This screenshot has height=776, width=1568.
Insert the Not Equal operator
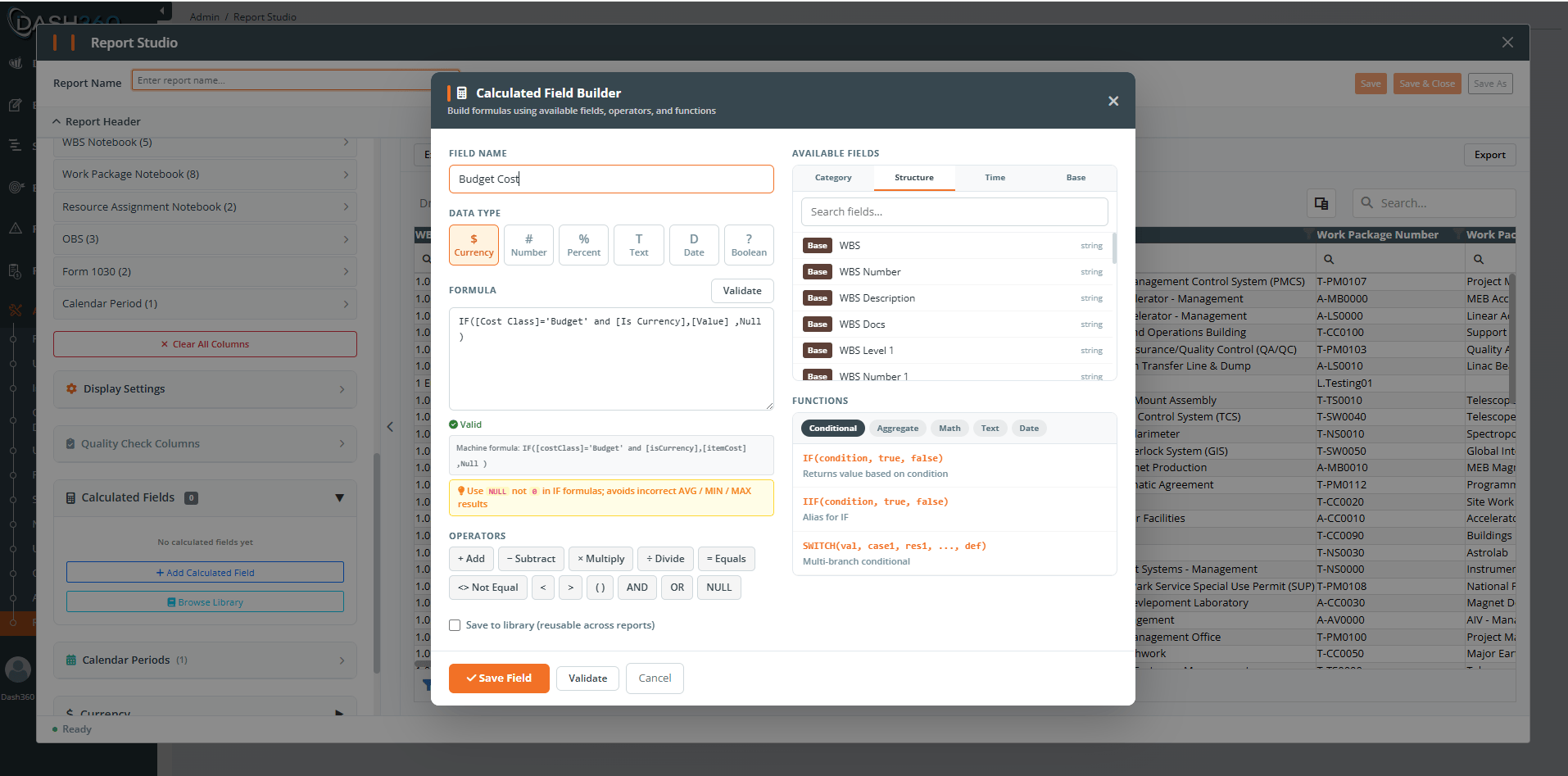[487, 588]
